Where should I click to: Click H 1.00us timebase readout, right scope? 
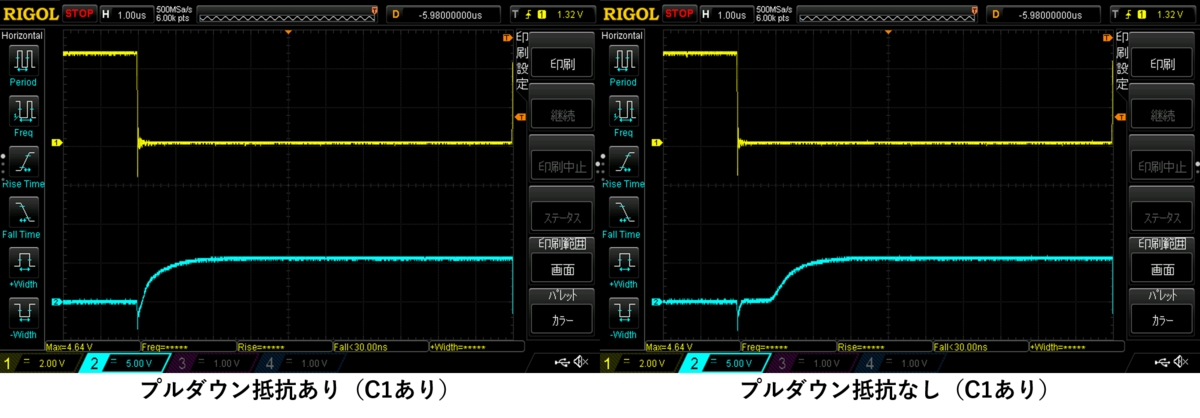click(728, 14)
